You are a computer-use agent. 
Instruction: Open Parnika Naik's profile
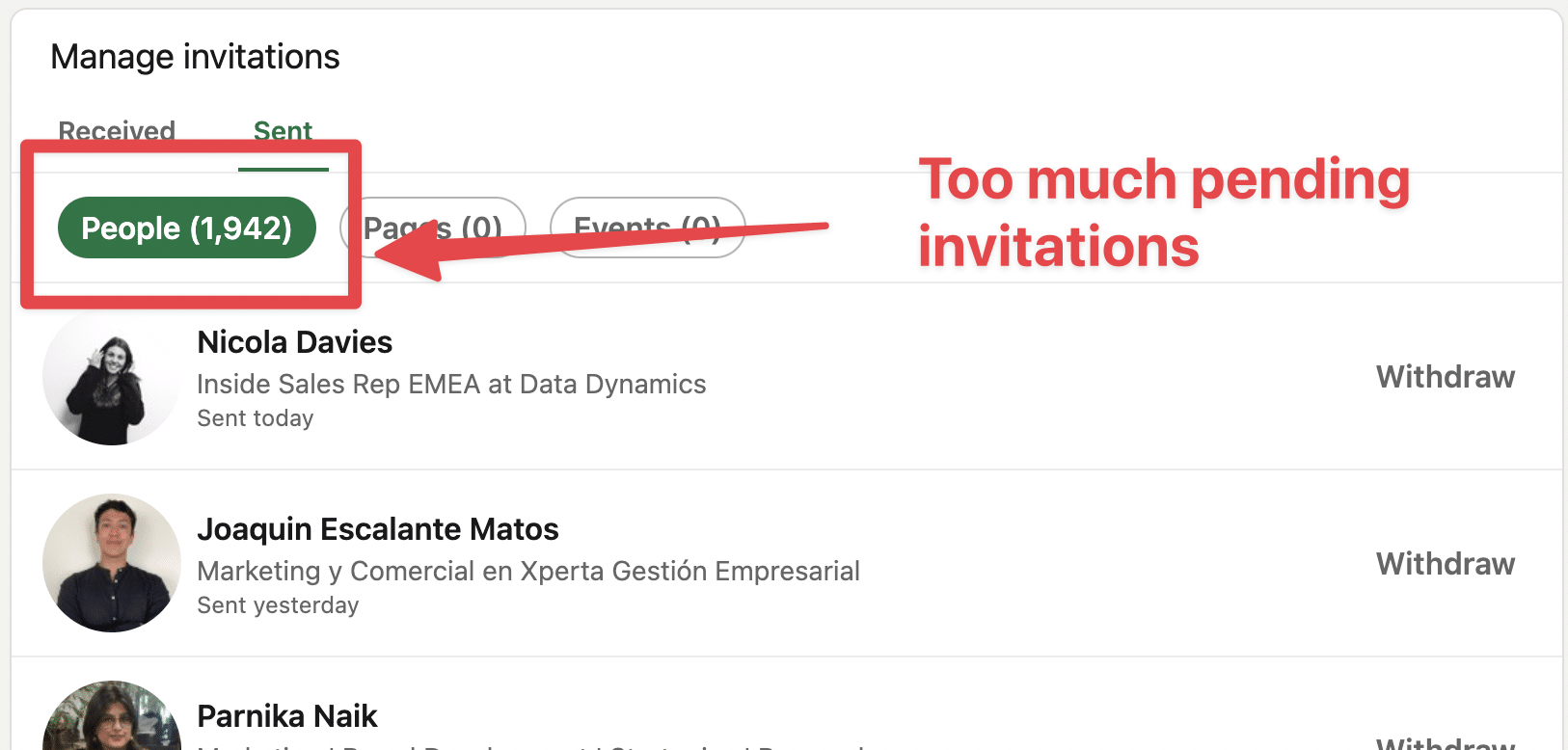coord(286,715)
